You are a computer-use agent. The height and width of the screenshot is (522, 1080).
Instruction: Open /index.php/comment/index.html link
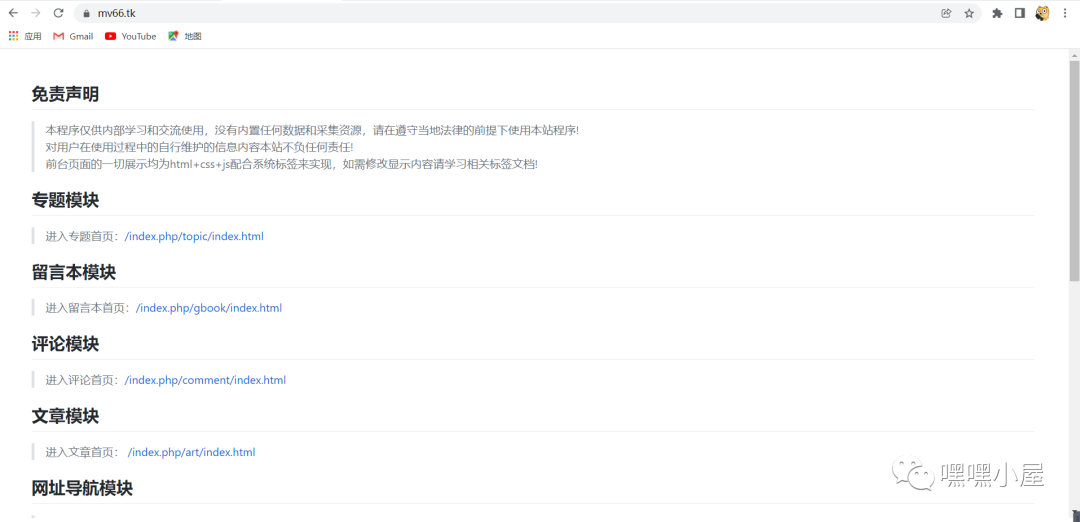click(205, 380)
